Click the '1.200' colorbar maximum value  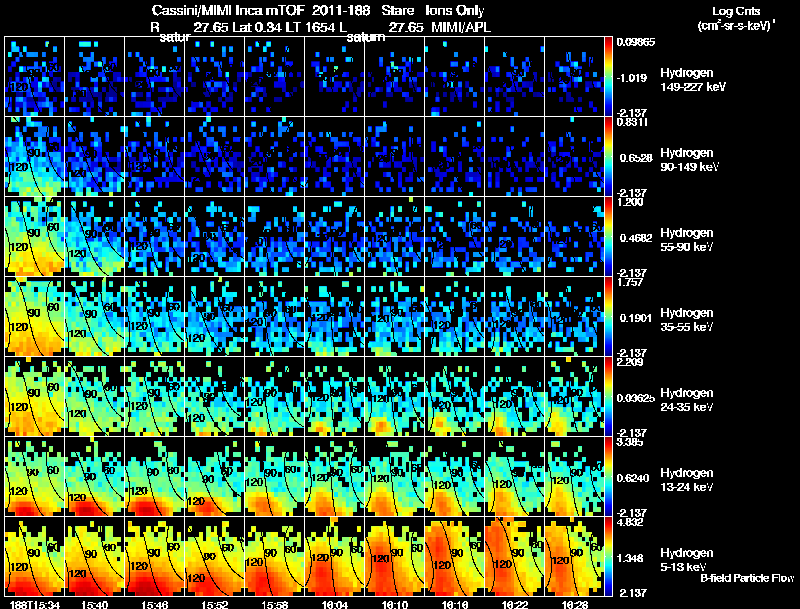pyautogui.click(x=630, y=202)
